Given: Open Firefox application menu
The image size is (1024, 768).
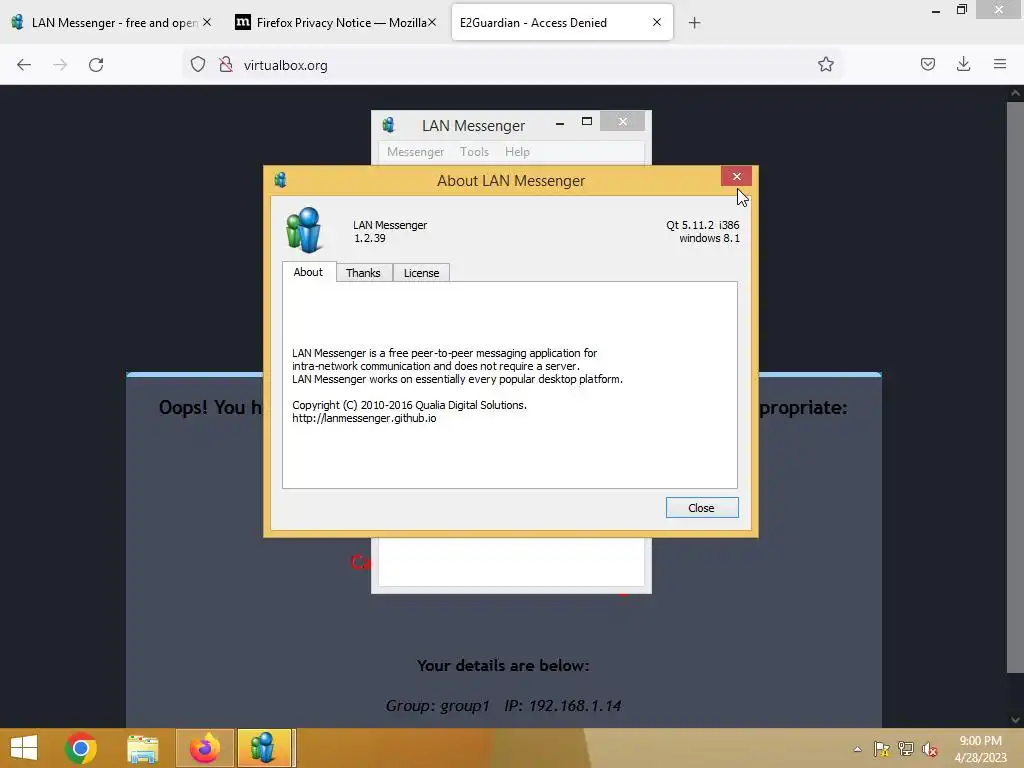Looking at the screenshot, I should pos(999,64).
